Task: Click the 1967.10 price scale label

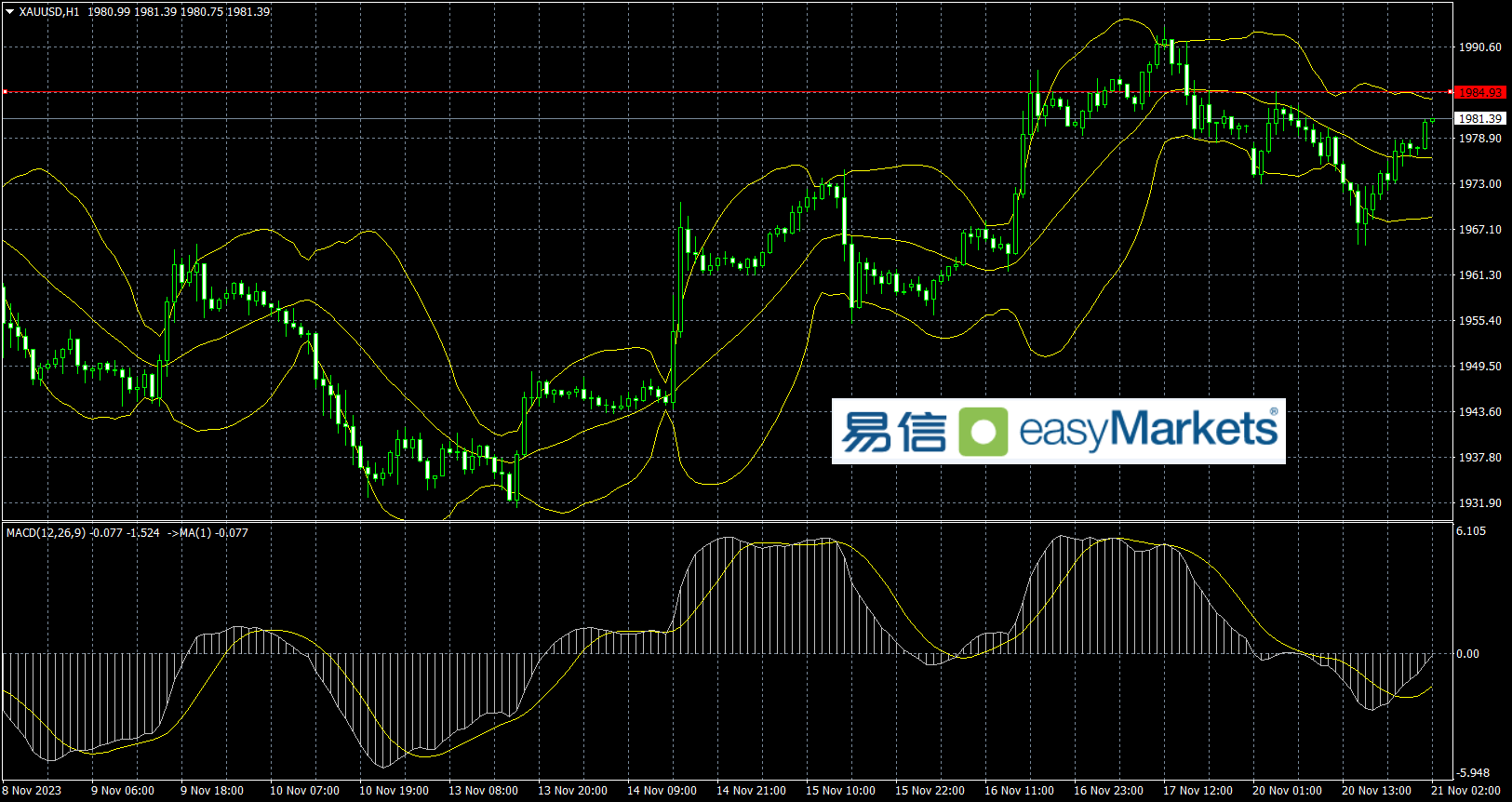Action: pyautogui.click(x=1479, y=229)
